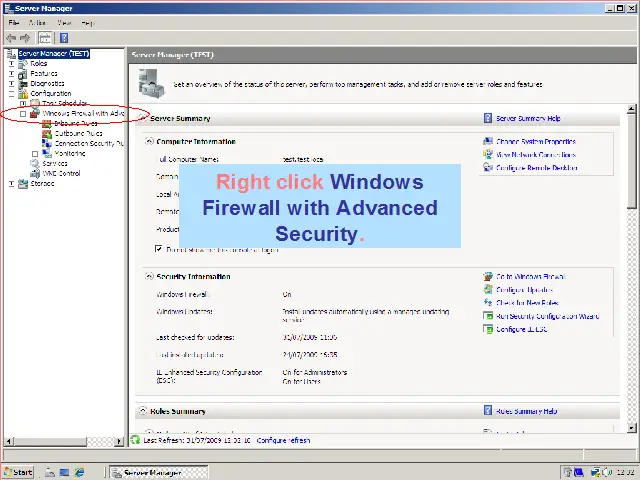The image size is (640, 480).
Task: Click the vertical scrollbar down arrow
Action: (631, 428)
